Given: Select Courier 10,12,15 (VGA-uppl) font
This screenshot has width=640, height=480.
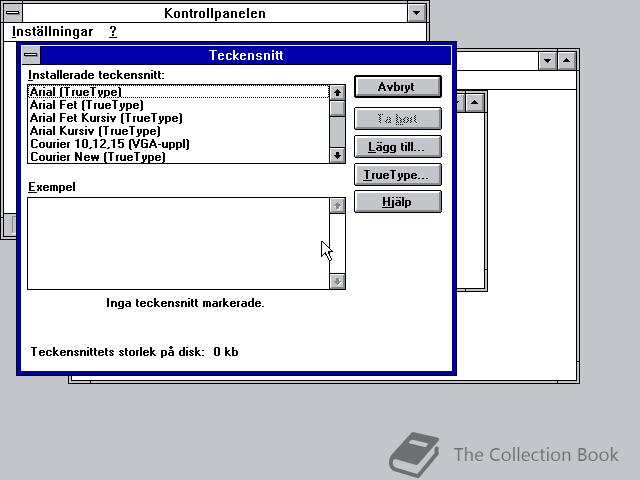Looking at the screenshot, I should [x=178, y=144].
